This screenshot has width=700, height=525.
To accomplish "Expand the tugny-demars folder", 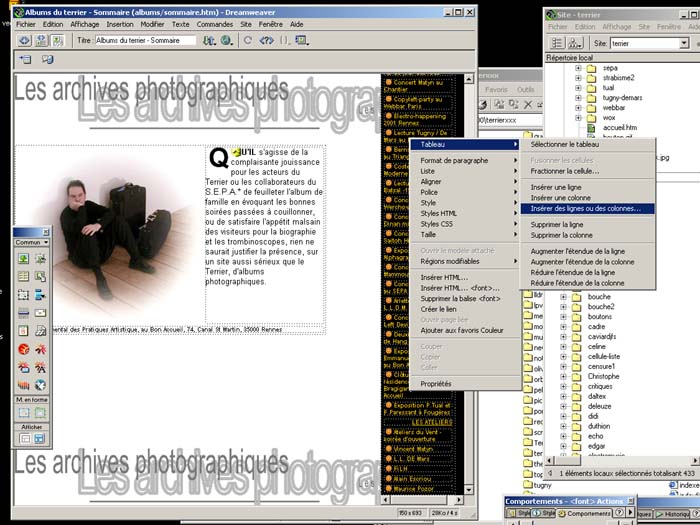I will click(x=579, y=98).
